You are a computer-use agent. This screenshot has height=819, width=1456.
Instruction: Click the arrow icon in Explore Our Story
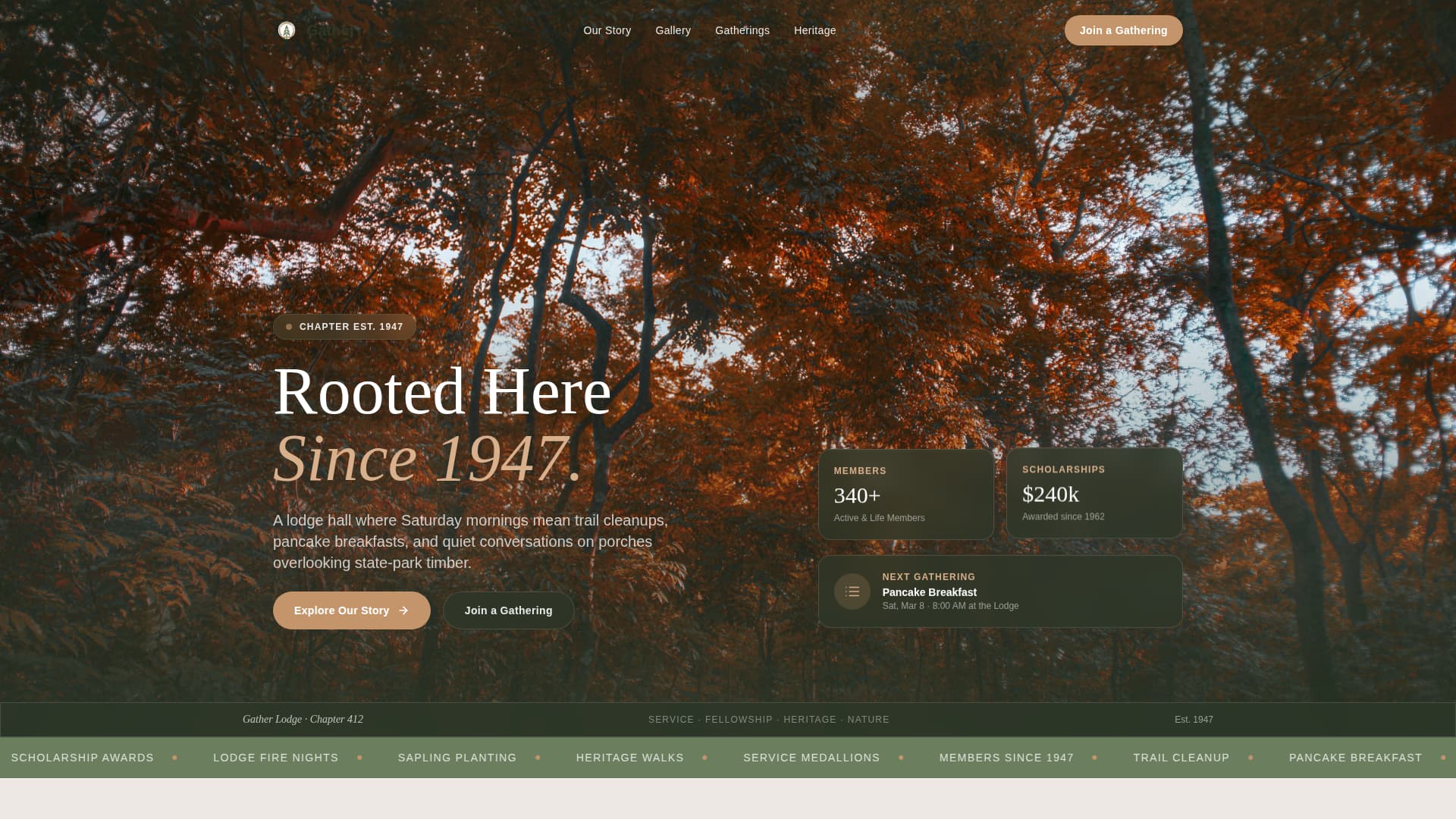point(403,610)
